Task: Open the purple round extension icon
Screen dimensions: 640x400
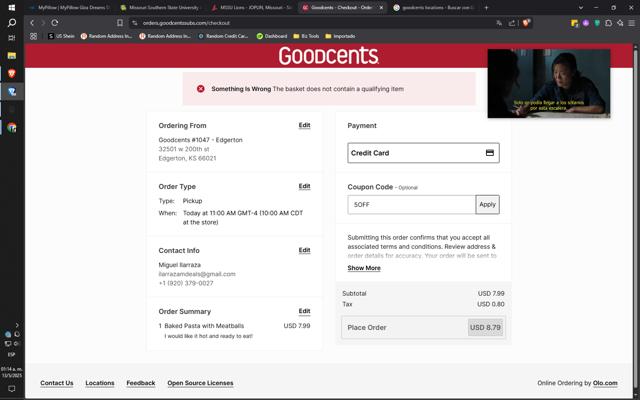Action: (x=586, y=23)
